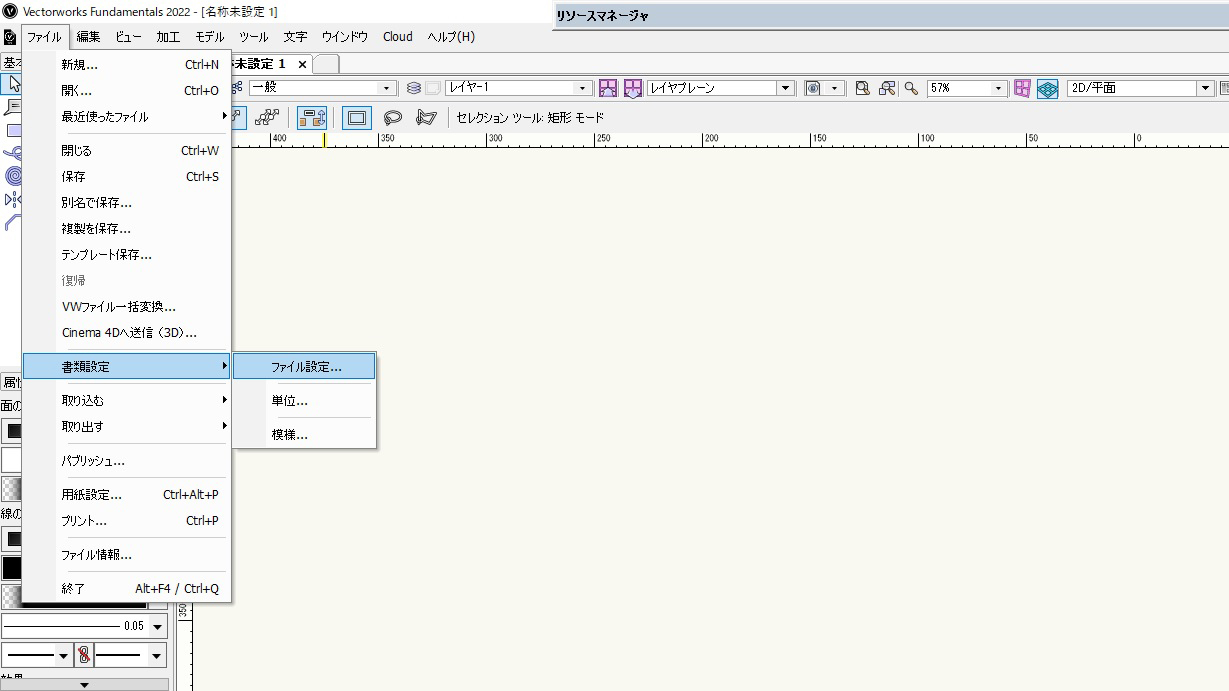This screenshot has width=1229, height=691.
Task: Open the ウインドウ menu
Action: 345,37
